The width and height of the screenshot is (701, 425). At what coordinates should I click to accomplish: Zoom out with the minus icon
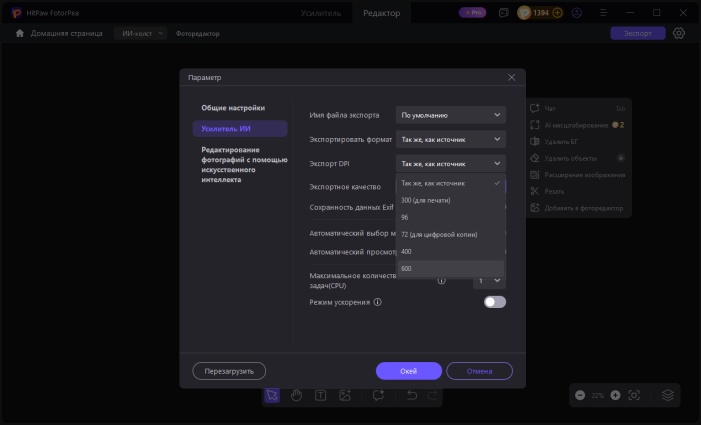(580, 395)
